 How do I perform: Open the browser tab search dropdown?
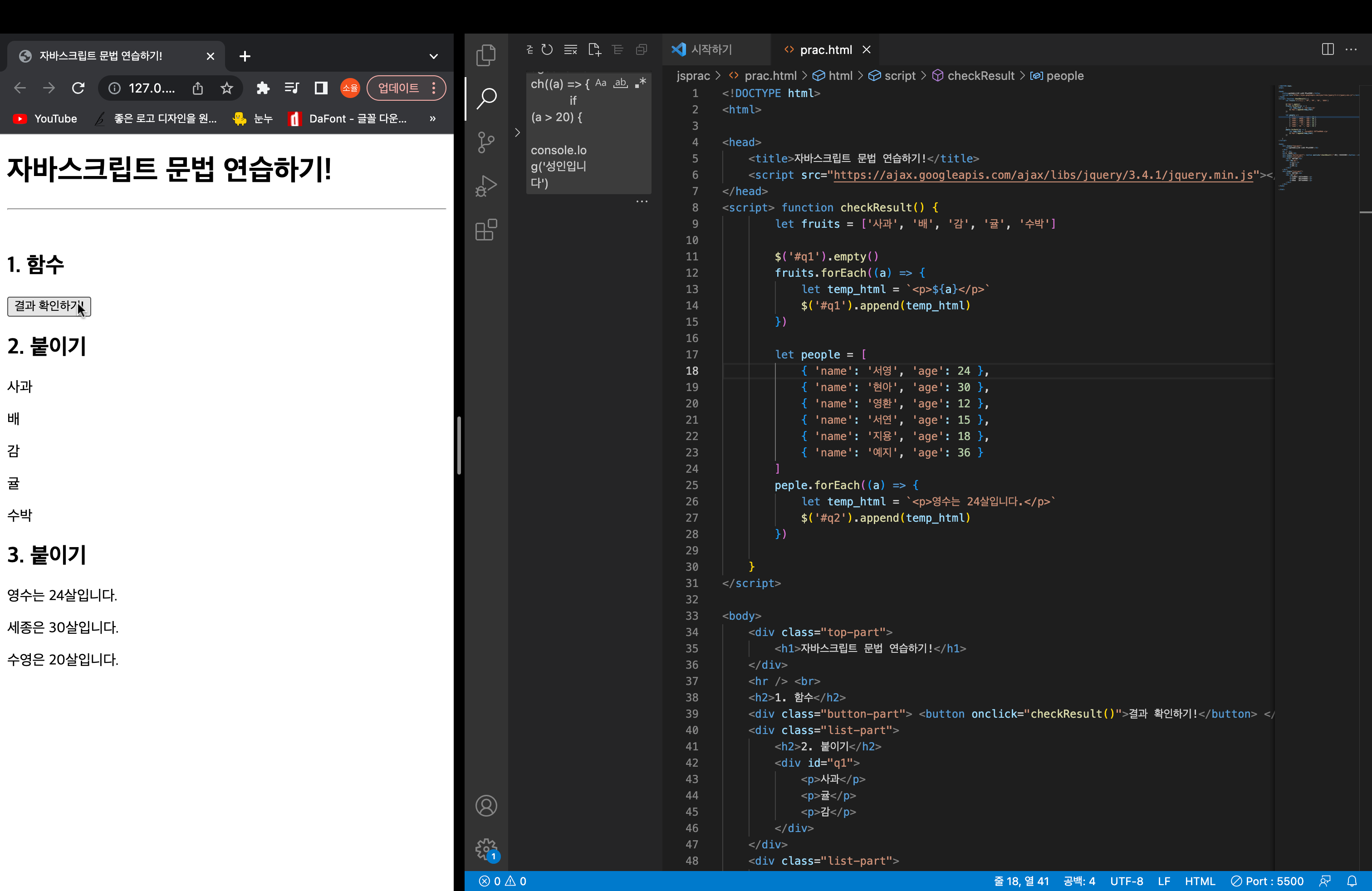pos(433,56)
